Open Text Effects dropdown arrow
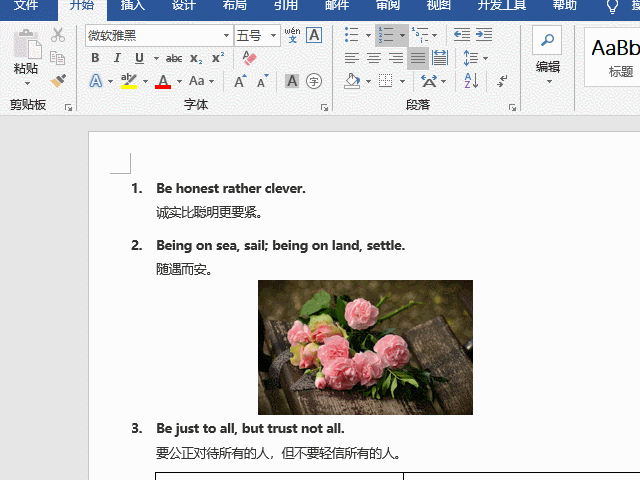The image size is (640, 480). [x=110, y=82]
